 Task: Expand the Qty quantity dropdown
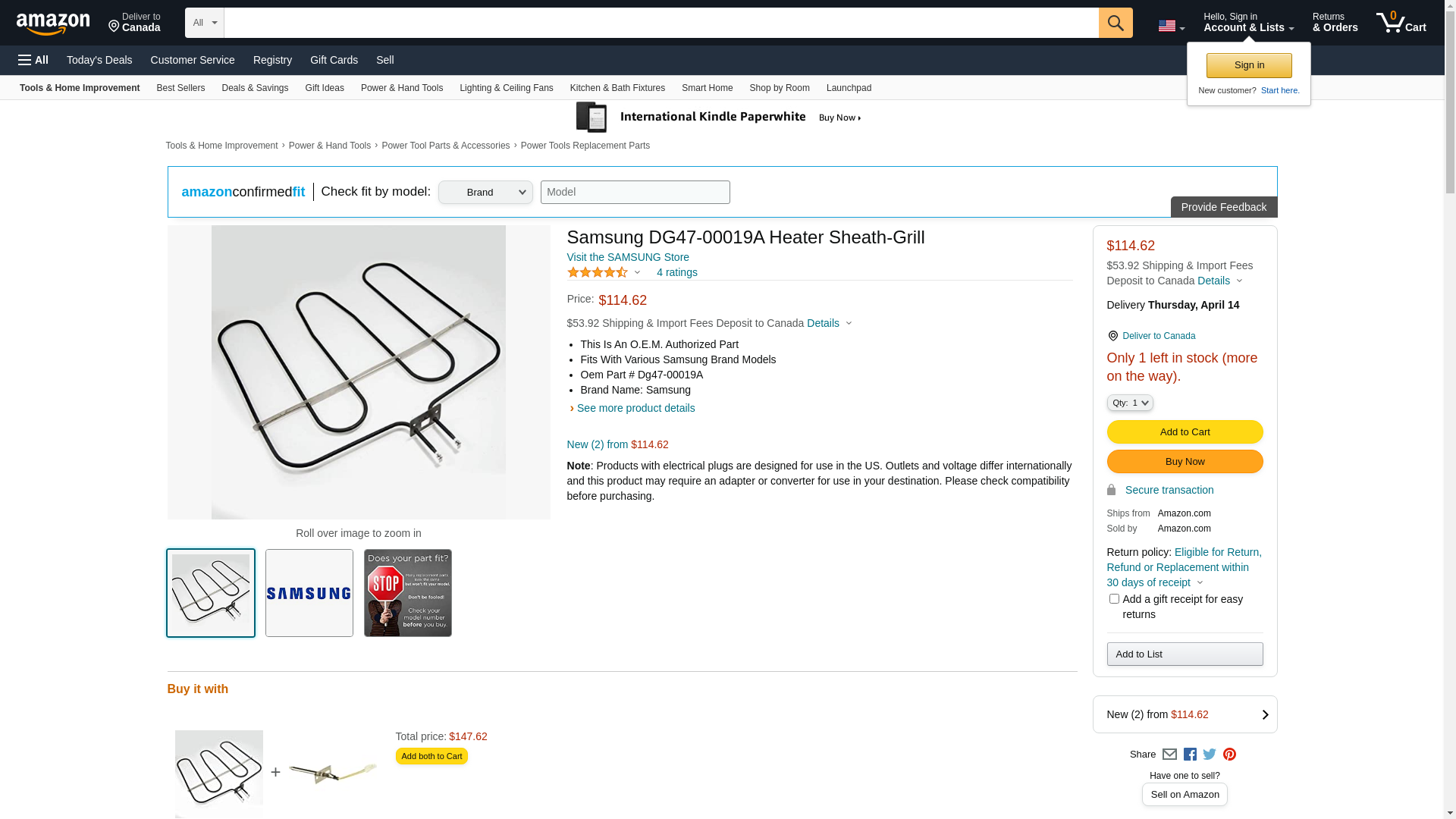tap(1130, 403)
